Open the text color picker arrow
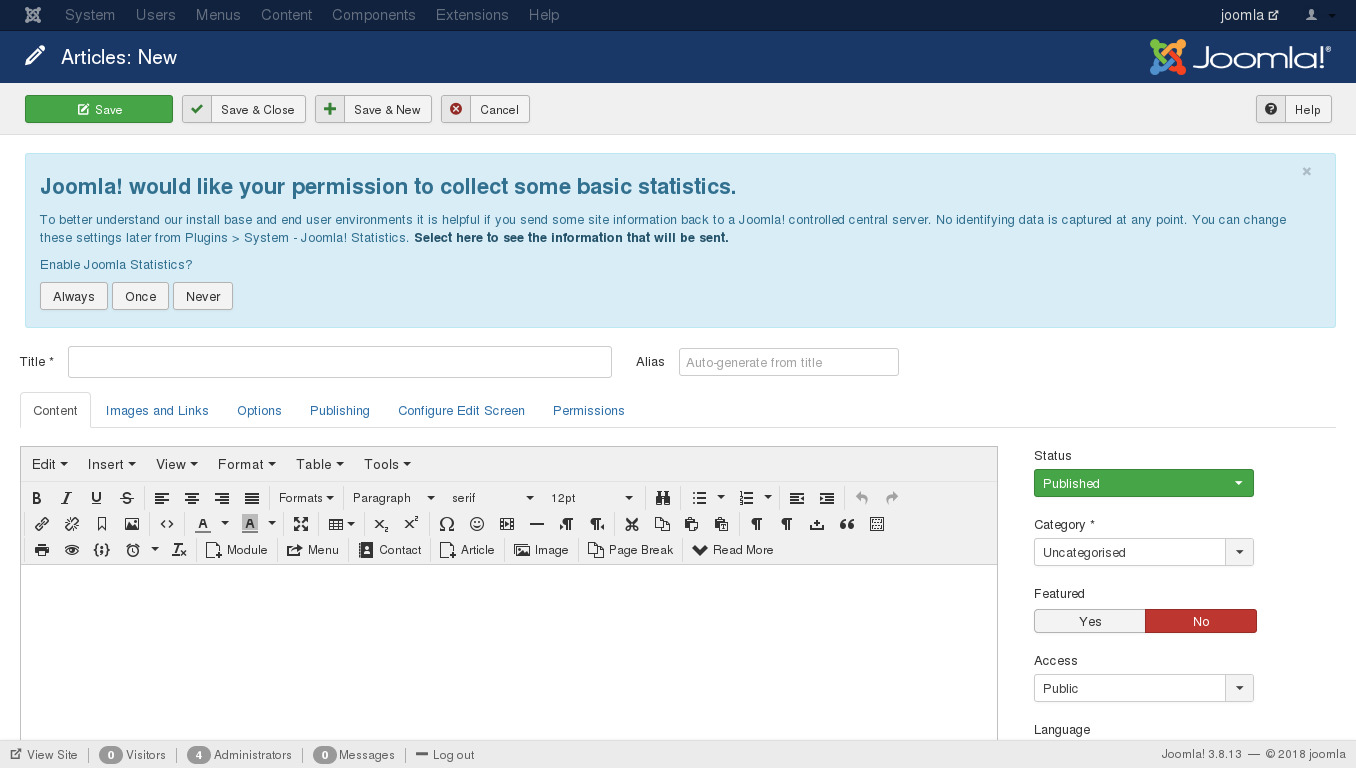 click(x=225, y=524)
